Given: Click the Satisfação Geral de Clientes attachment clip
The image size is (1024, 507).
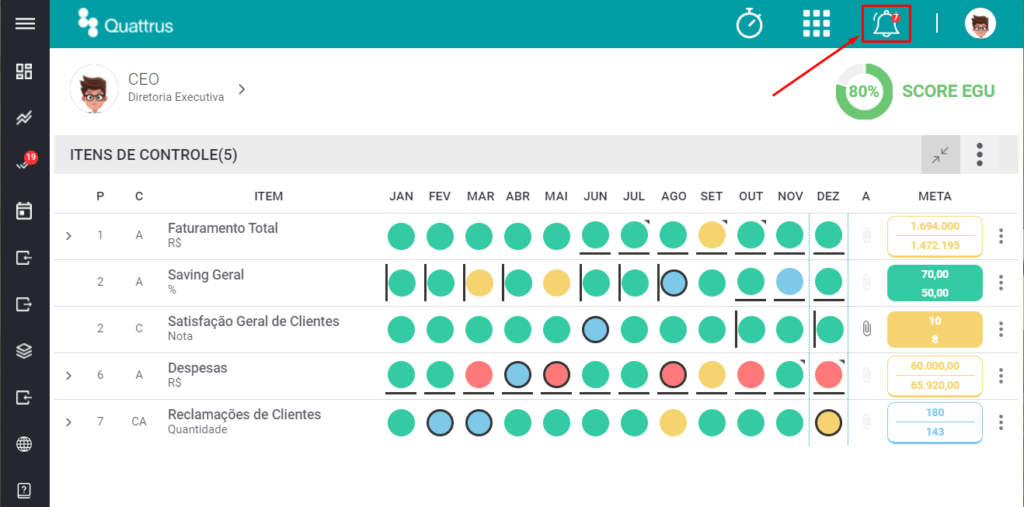Looking at the screenshot, I should 867,329.
